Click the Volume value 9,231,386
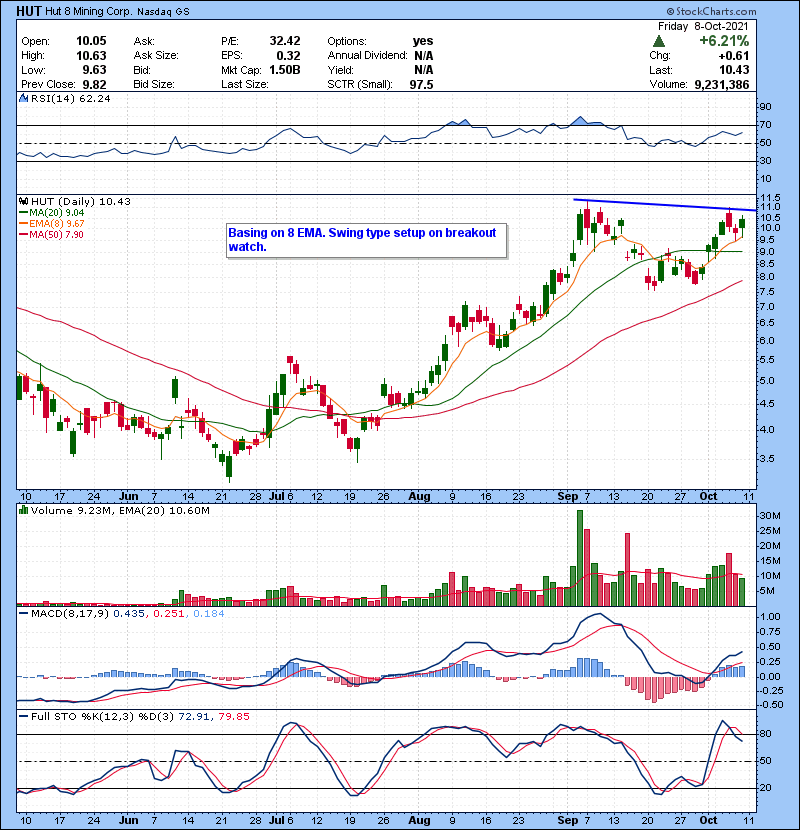The width and height of the screenshot is (800, 830). (722, 85)
